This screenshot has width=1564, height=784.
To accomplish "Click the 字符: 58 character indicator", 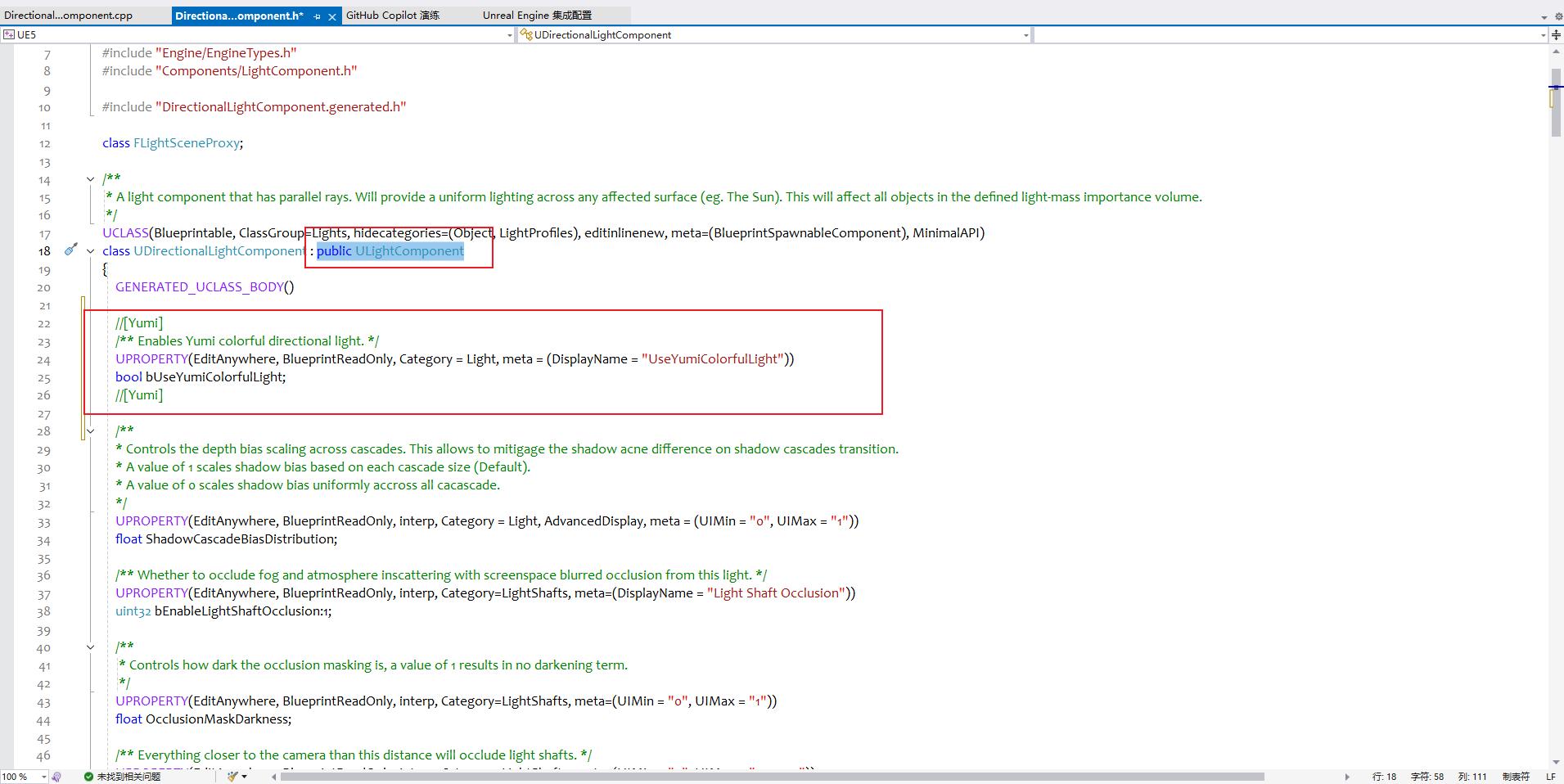I will click(x=1427, y=777).
